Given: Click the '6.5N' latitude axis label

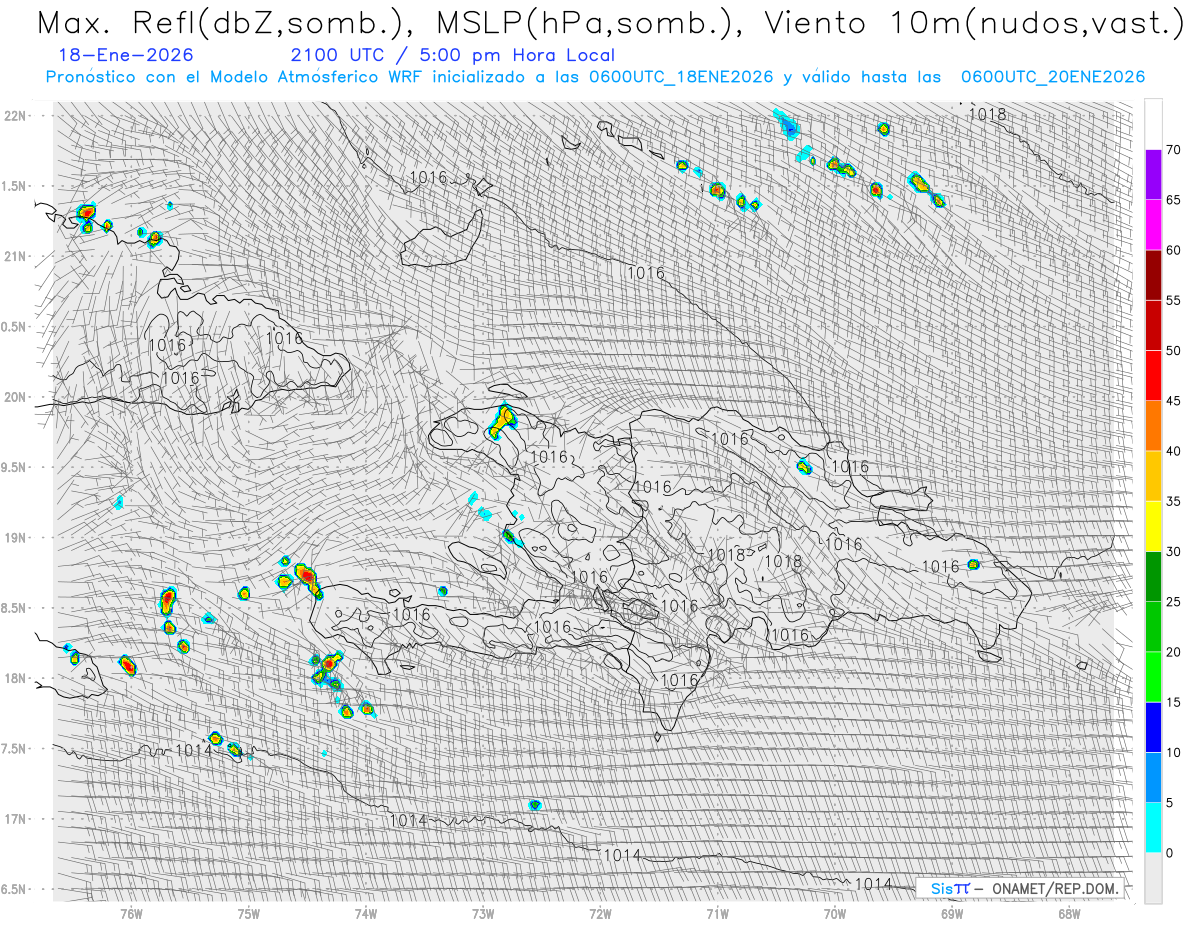Looking at the screenshot, I should (x=15, y=889).
